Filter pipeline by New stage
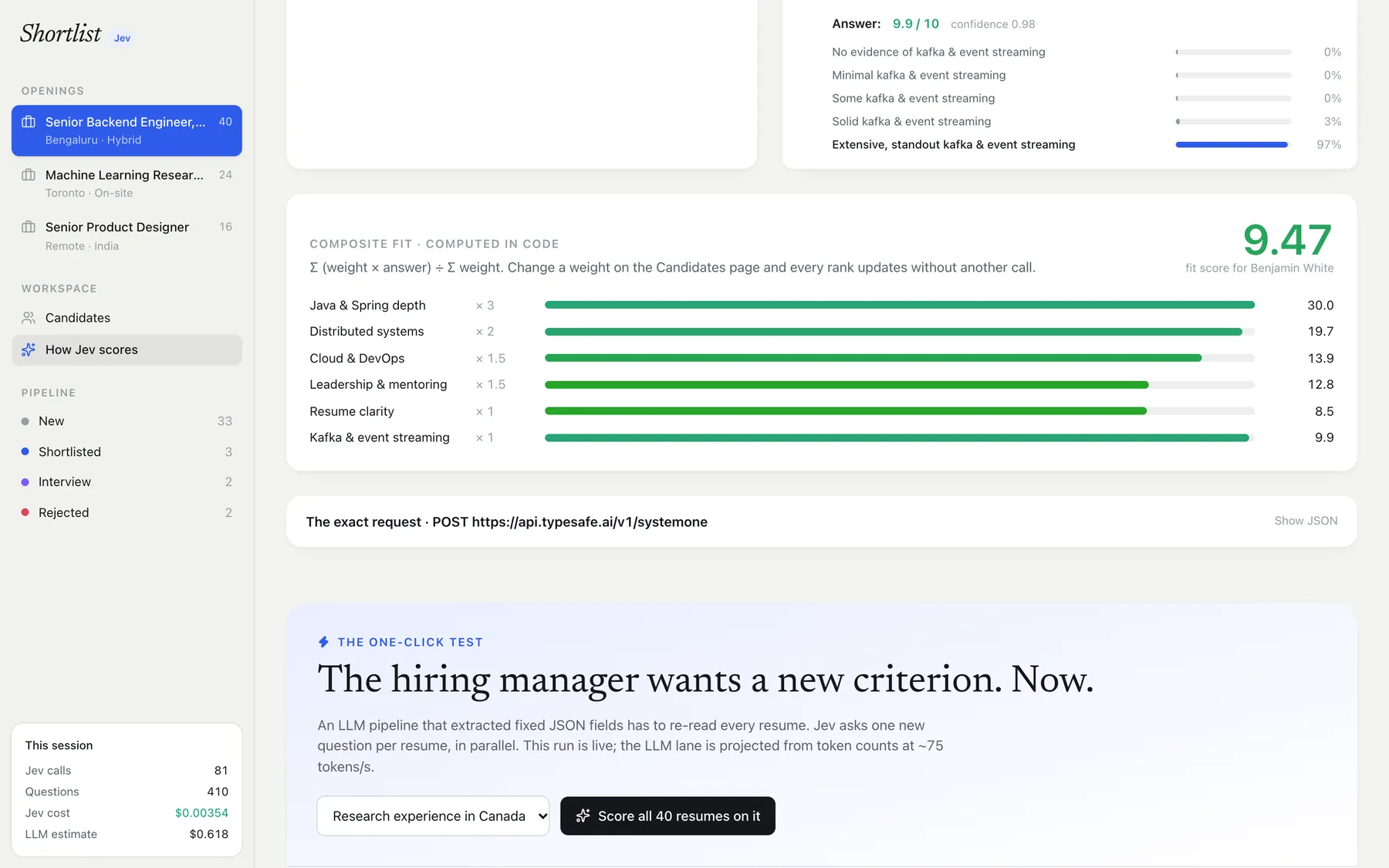 pos(127,421)
